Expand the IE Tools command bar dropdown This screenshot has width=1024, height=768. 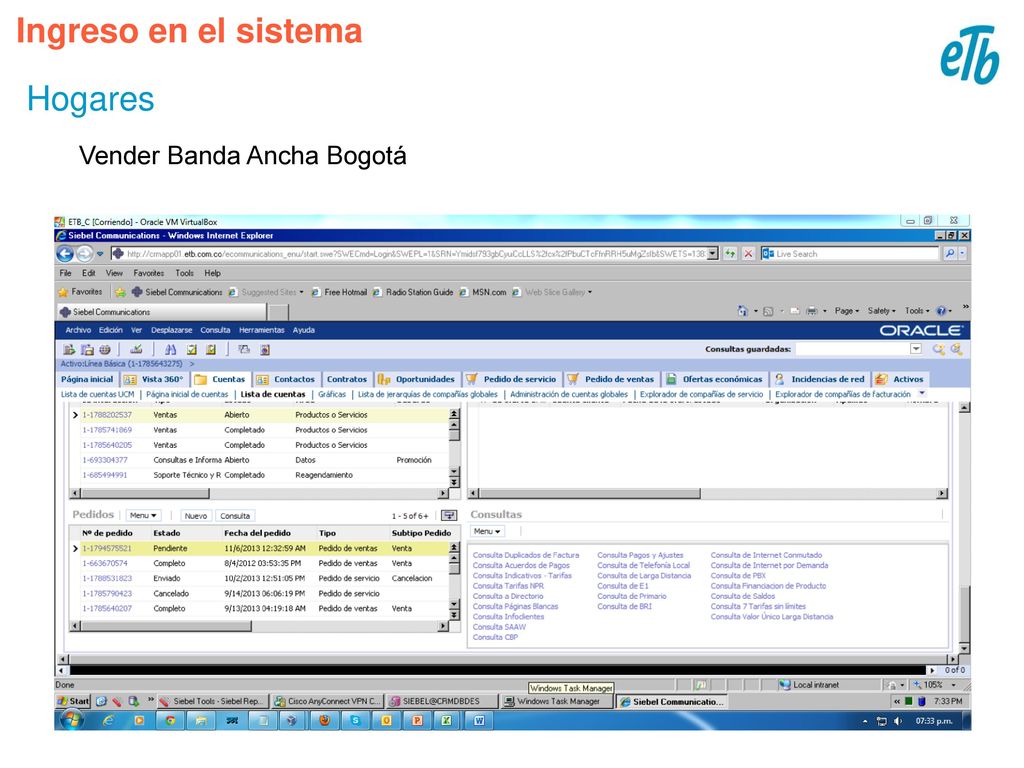click(x=917, y=311)
